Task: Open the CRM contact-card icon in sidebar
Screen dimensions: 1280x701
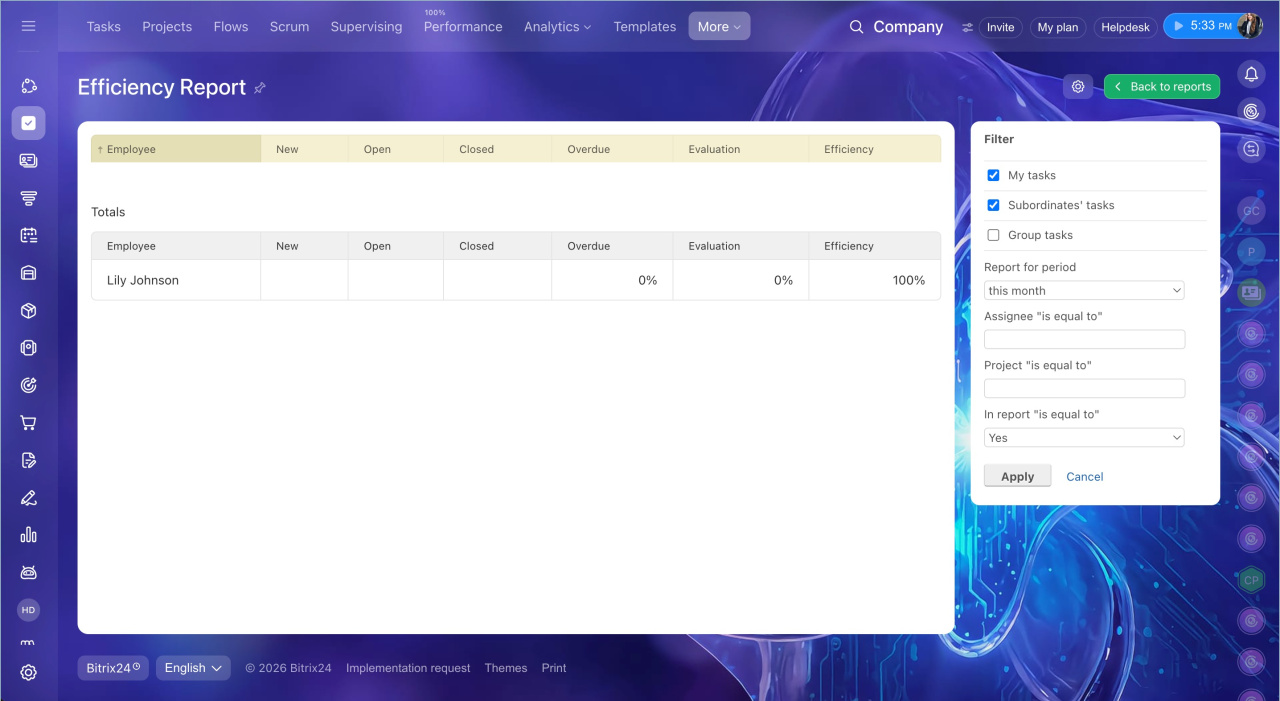Action: [28, 160]
